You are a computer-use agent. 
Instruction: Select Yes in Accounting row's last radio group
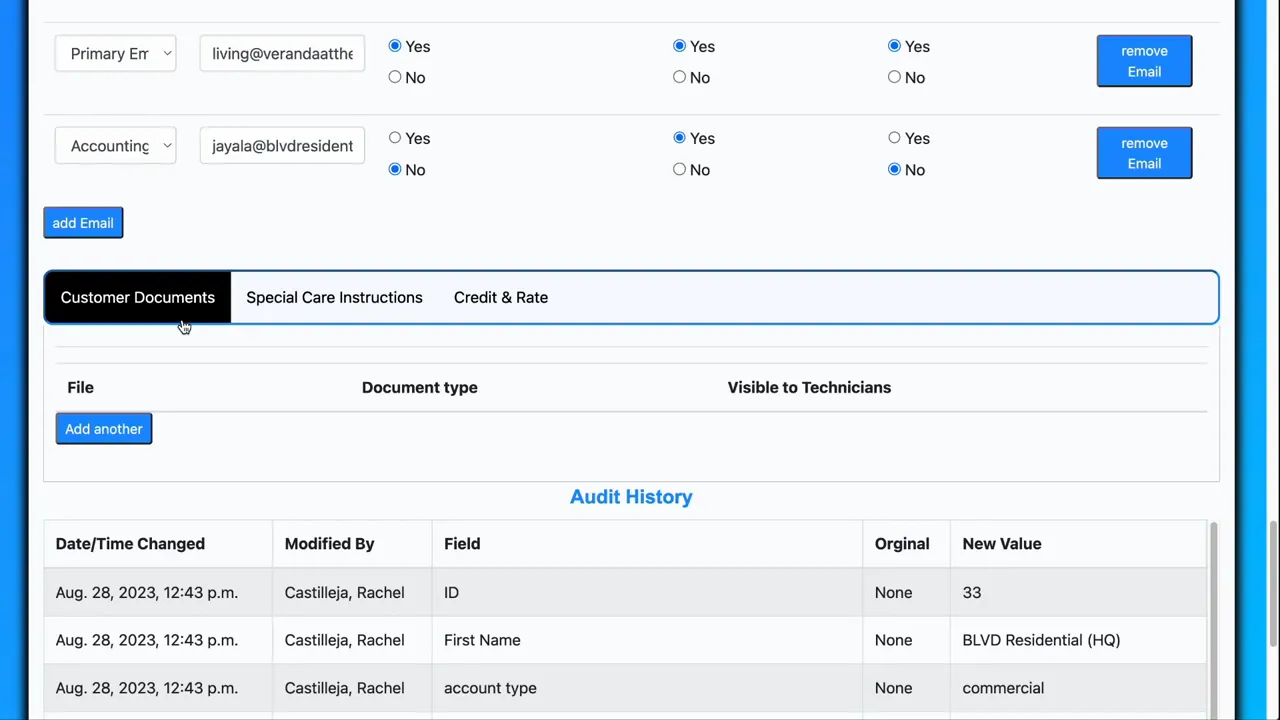(x=894, y=138)
